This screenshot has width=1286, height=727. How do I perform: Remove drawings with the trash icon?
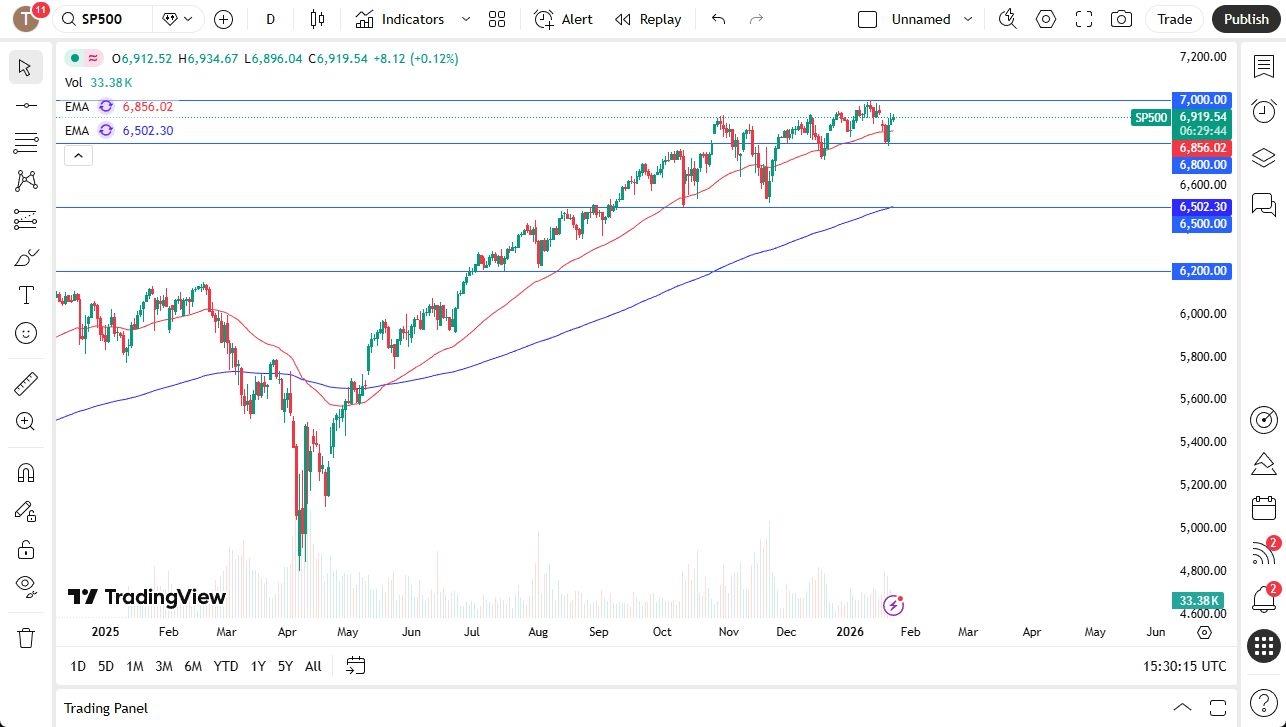tap(26, 637)
